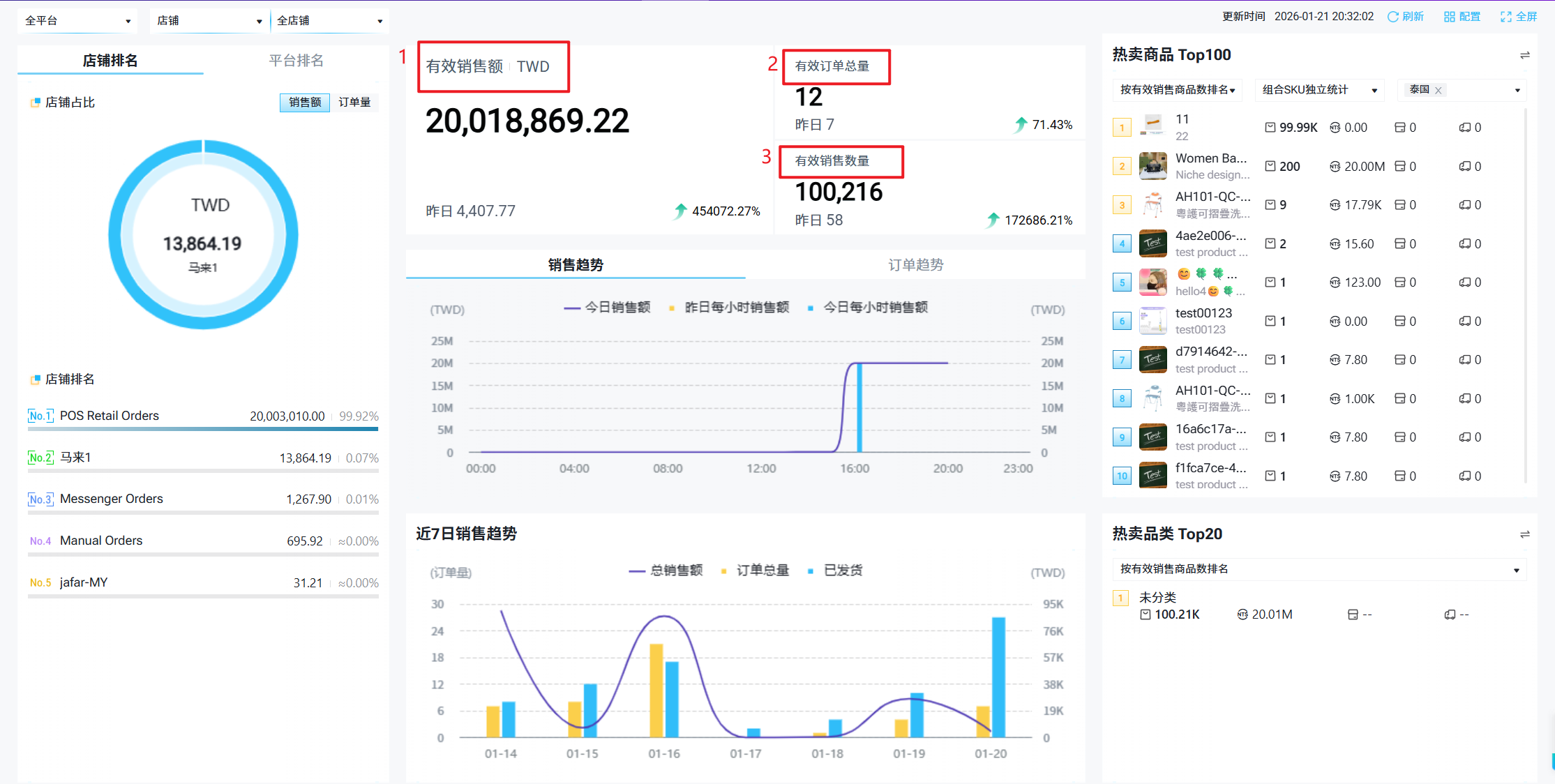This screenshot has width=1555, height=784.
Task: Switch to the 订单趋势 tab
Action: tap(915, 265)
